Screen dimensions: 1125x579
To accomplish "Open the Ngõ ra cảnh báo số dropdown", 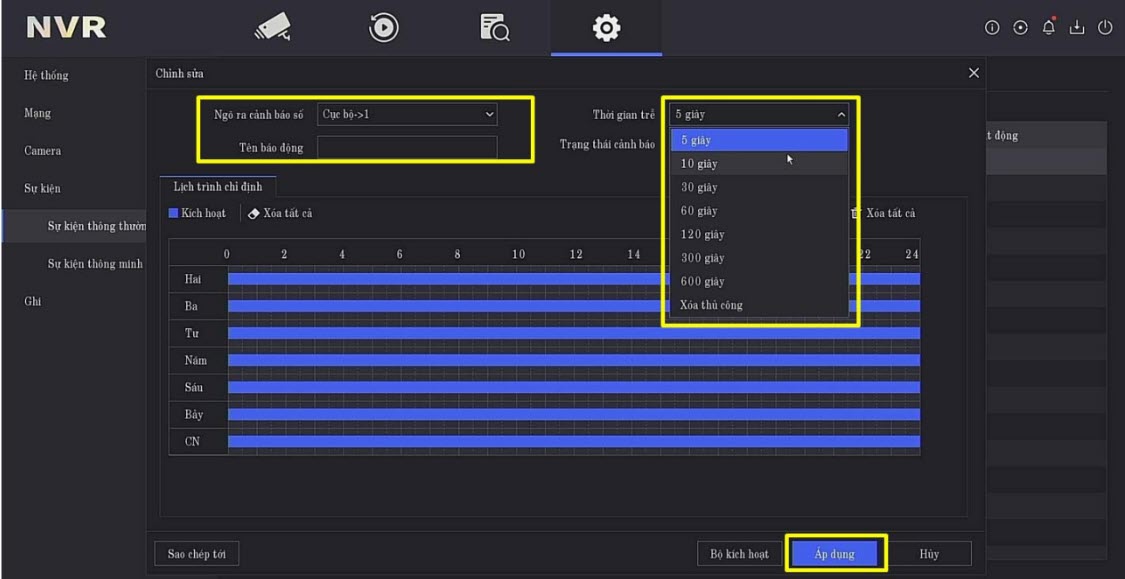I will [407, 115].
